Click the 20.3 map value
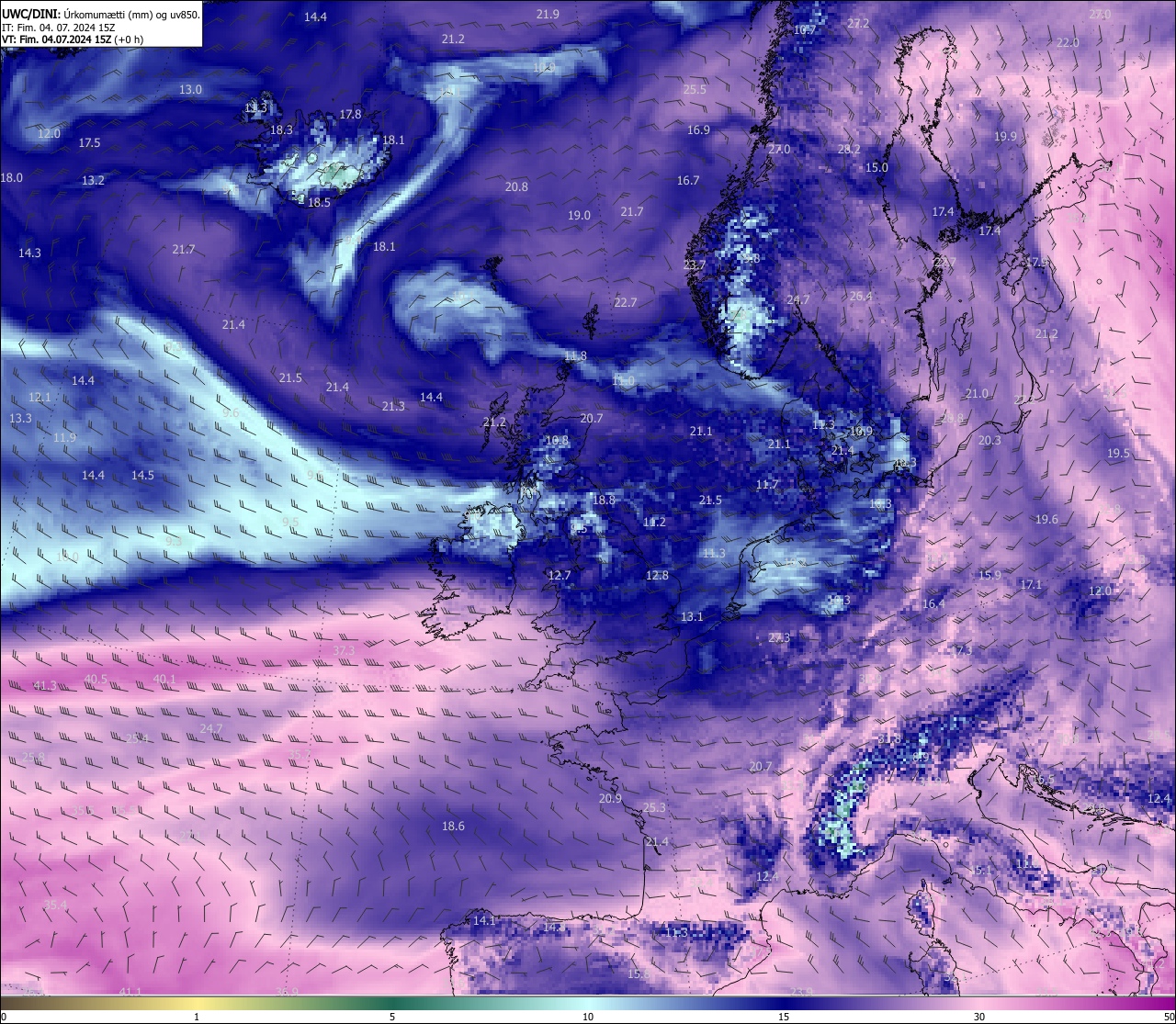The height and width of the screenshot is (1024, 1176). click(989, 440)
